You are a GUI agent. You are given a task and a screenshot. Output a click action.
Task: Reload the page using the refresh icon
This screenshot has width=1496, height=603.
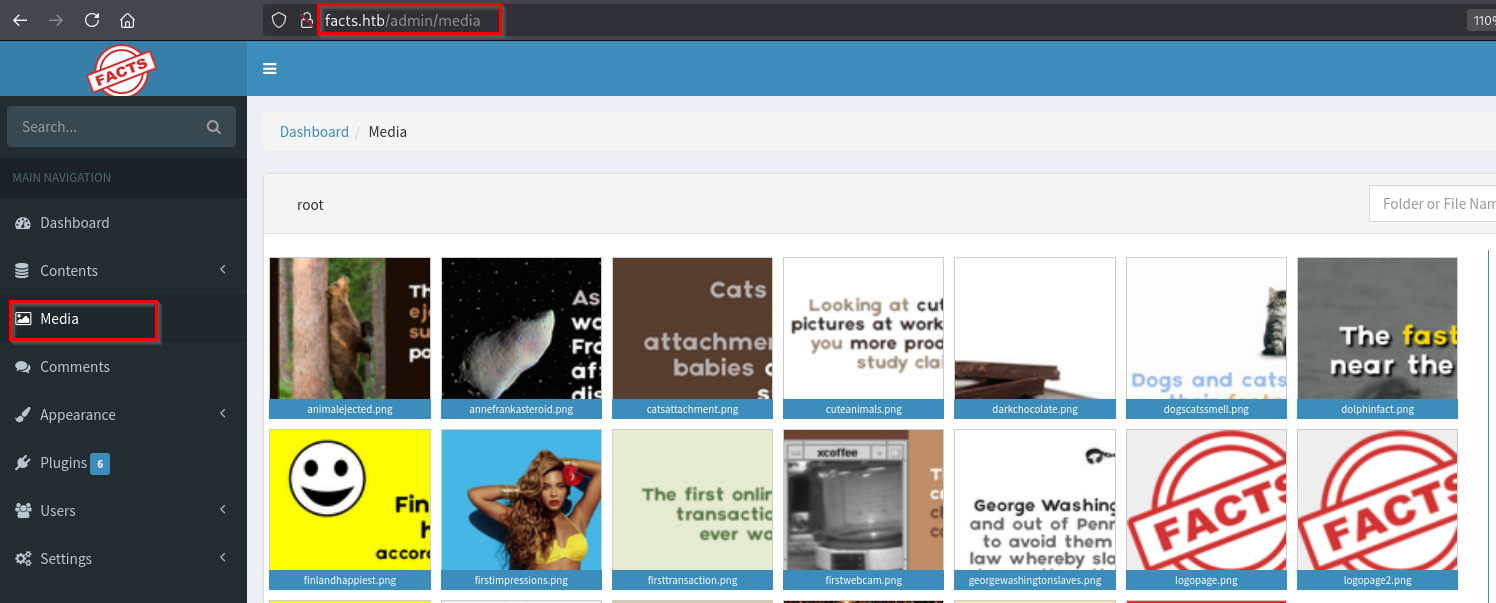(x=92, y=20)
